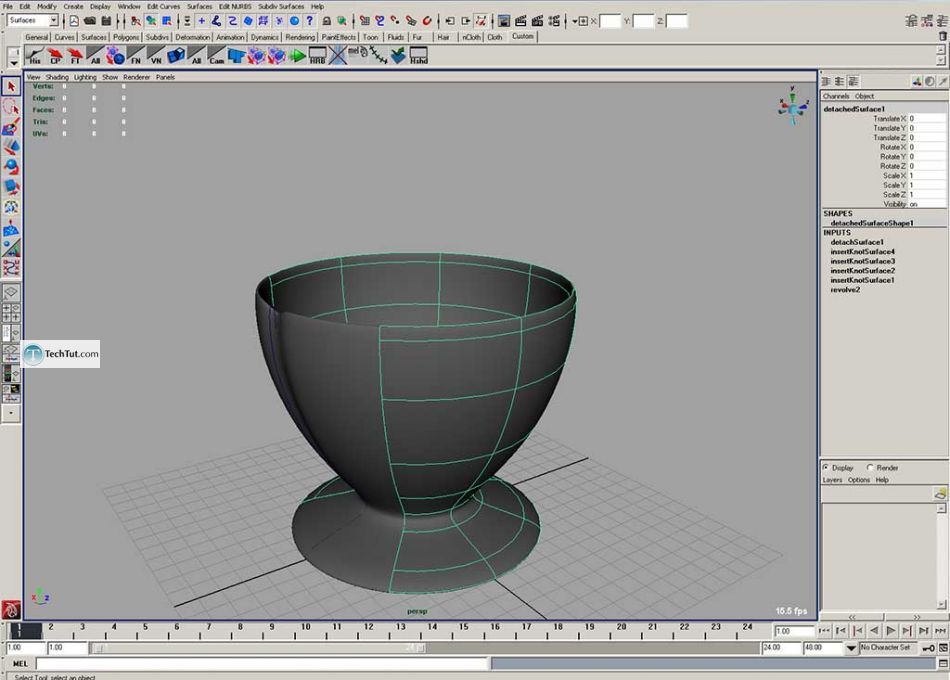The image size is (950, 680).
Task: Open the Edit Curves menu
Action: (x=163, y=6)
